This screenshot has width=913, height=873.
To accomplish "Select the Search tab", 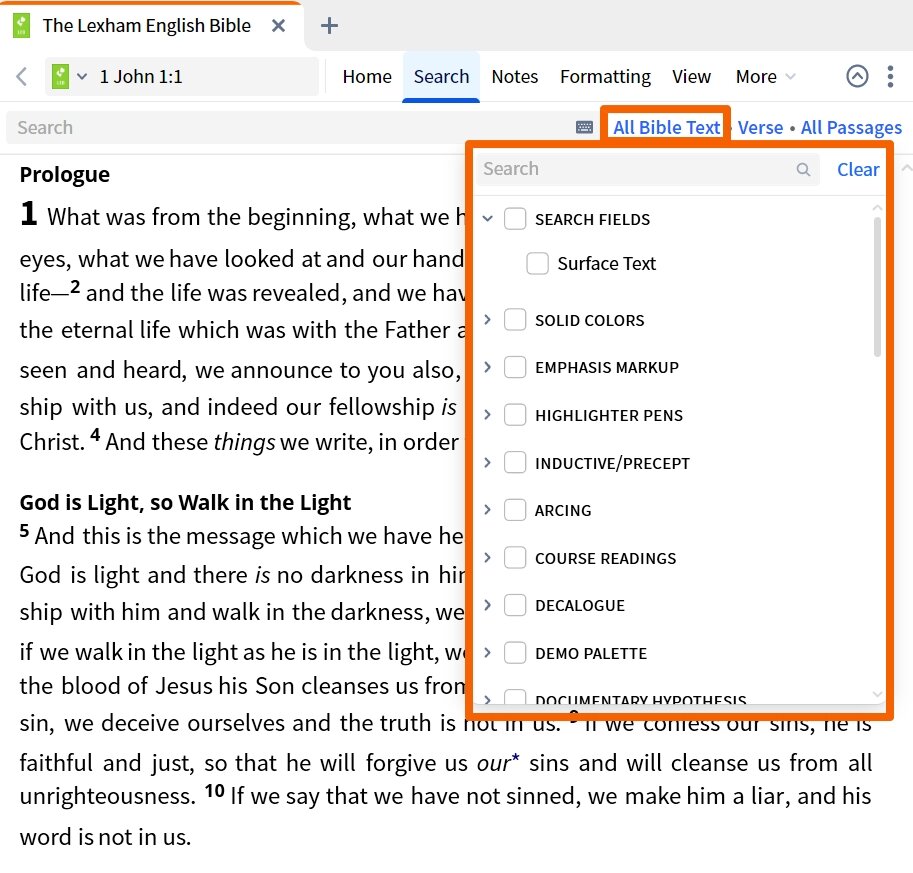I will [441, 76].
